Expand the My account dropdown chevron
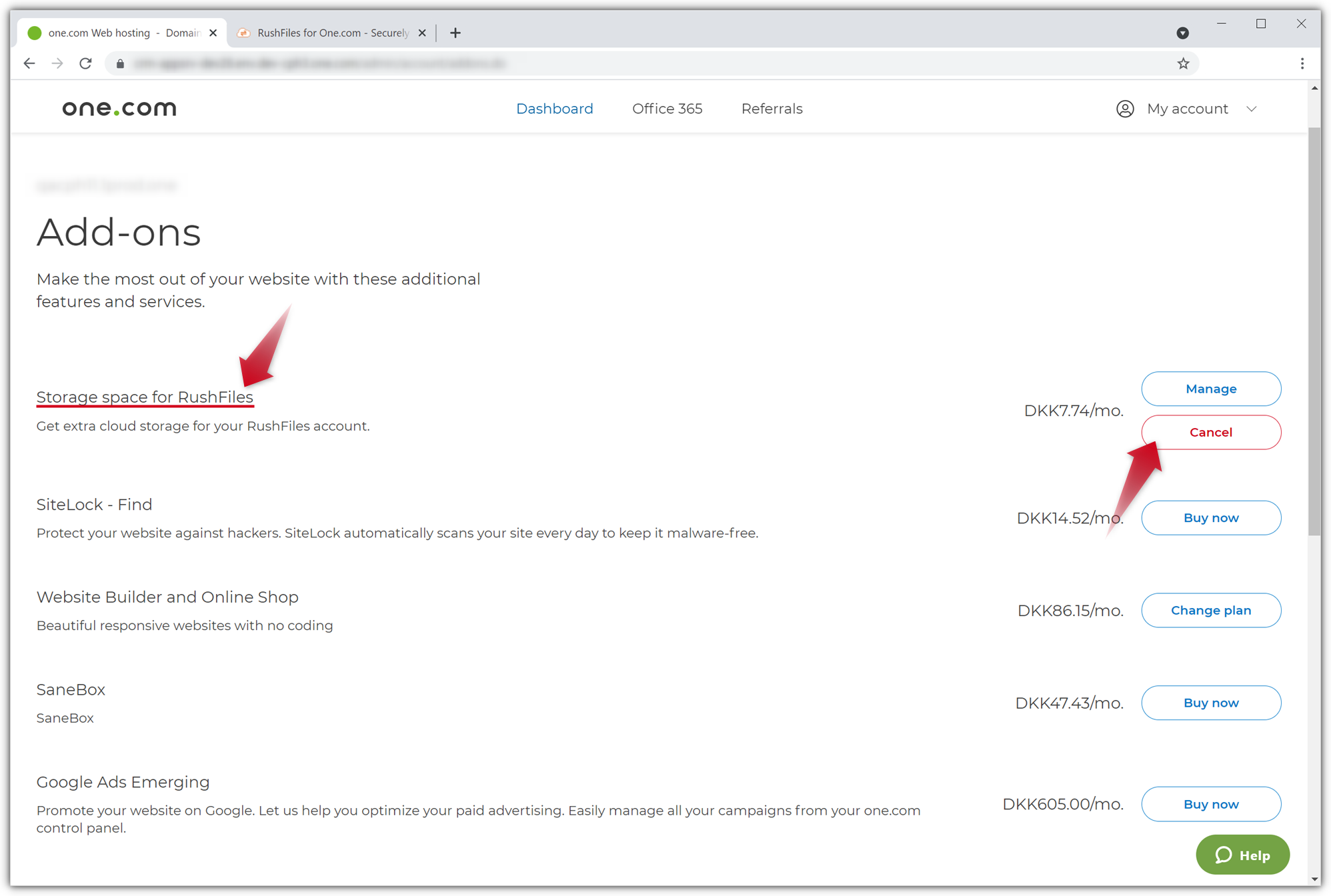This screenshot has width=1331, height=896. 1252,109
